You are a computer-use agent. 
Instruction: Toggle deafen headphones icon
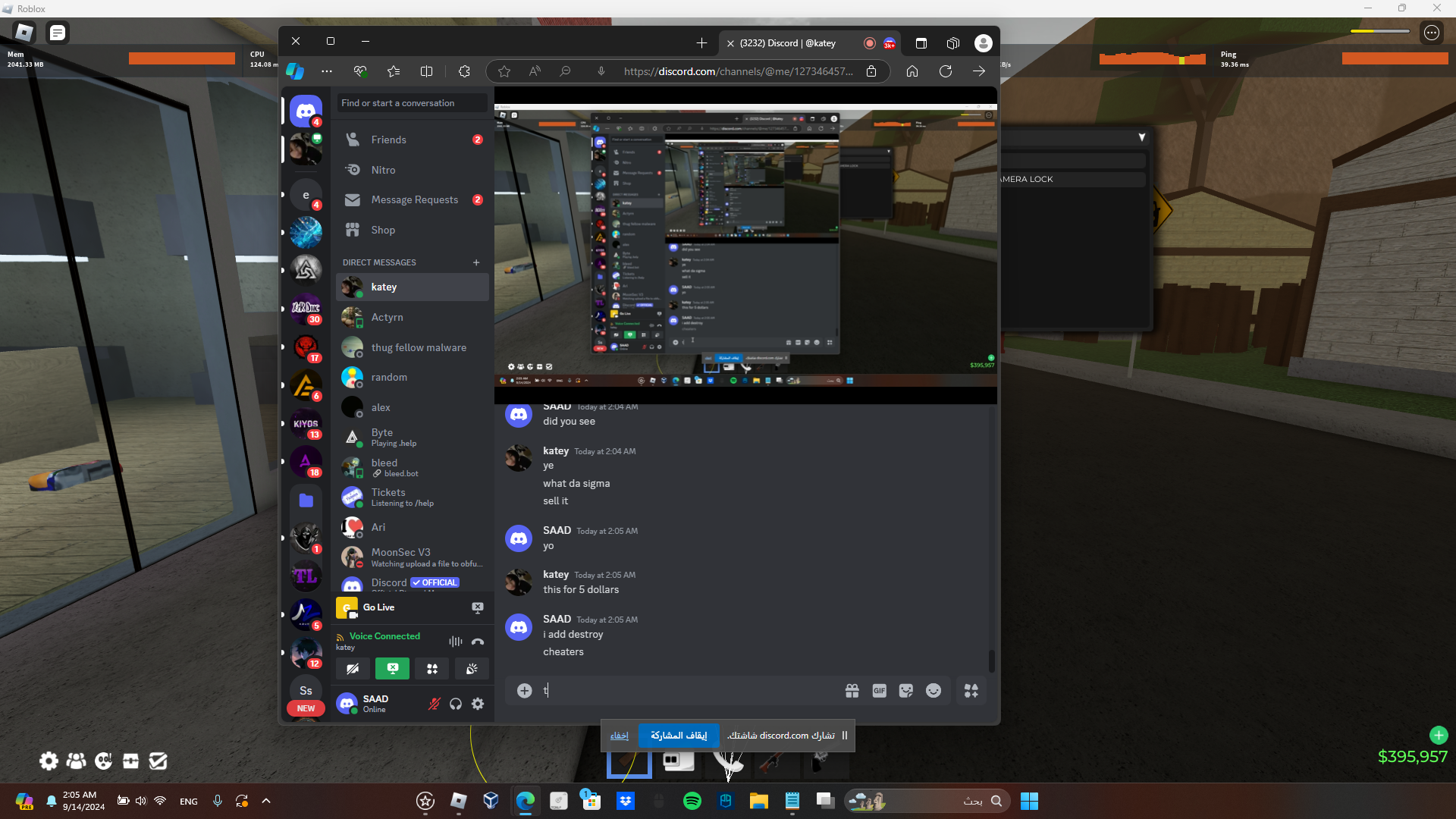(x=456, y=704)
